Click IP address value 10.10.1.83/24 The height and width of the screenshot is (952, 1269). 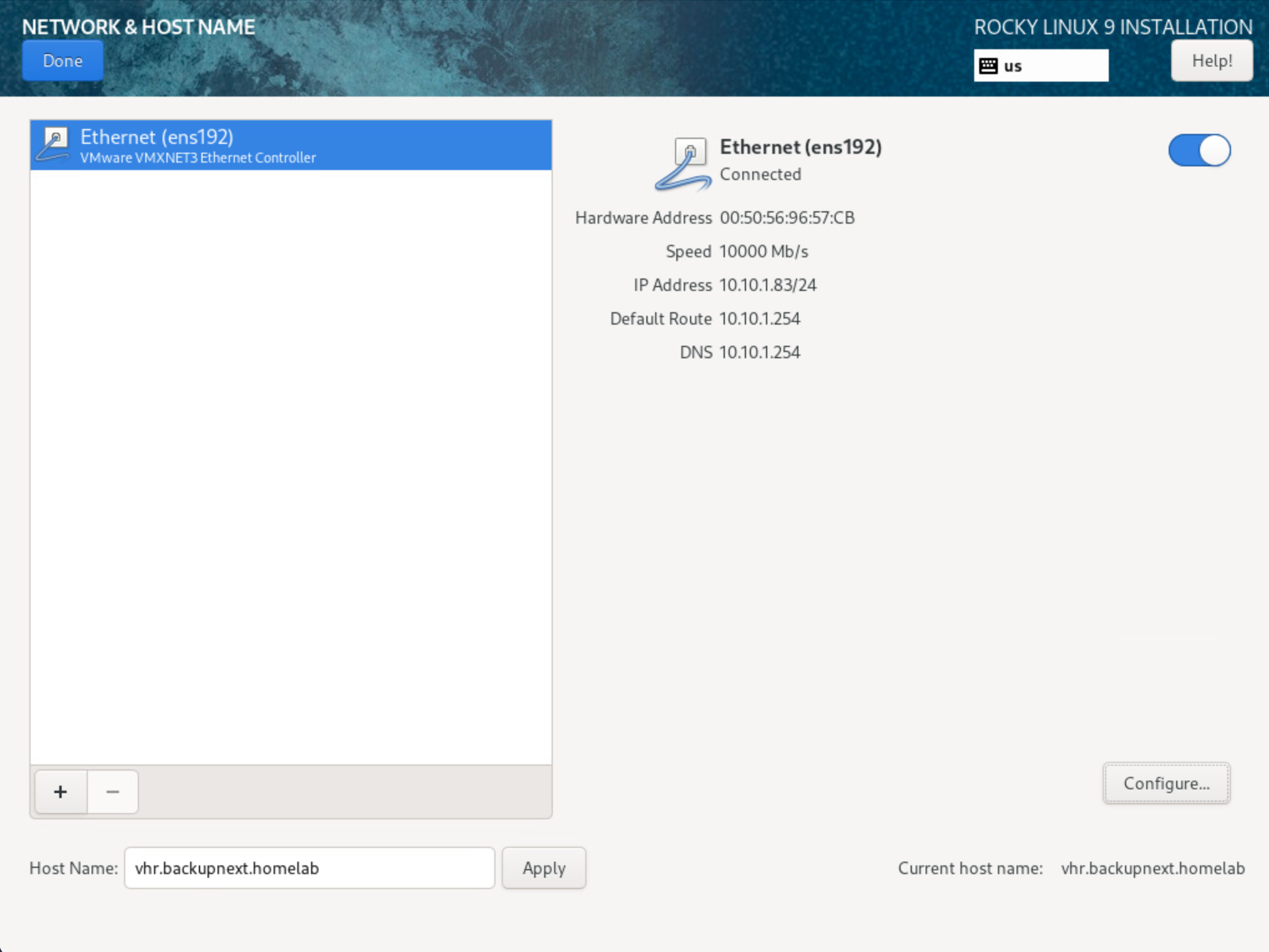pos(768,285)
